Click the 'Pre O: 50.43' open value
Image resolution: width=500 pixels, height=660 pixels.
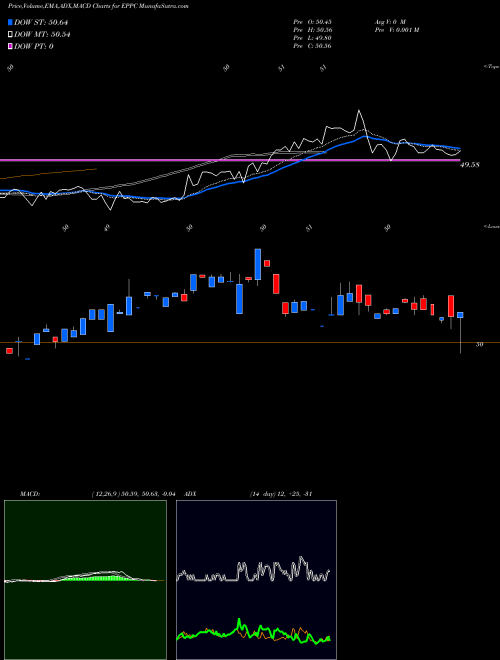[312, 22]
